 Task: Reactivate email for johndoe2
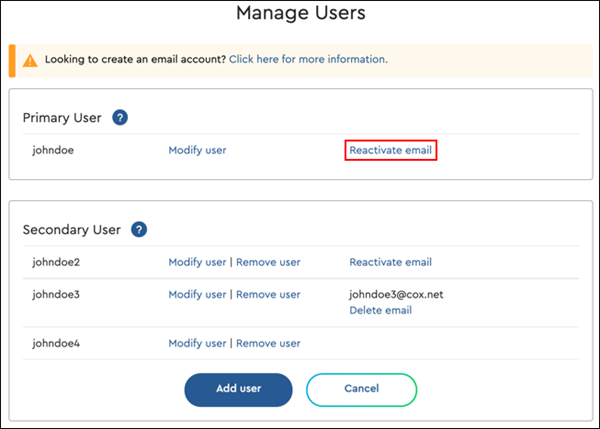[x=390, y=262]
